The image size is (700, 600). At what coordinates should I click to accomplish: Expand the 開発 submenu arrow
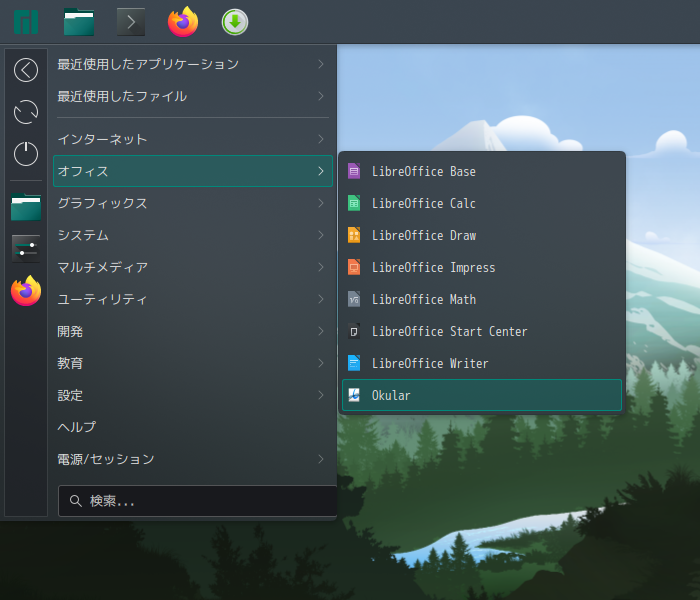pos(321,331)
